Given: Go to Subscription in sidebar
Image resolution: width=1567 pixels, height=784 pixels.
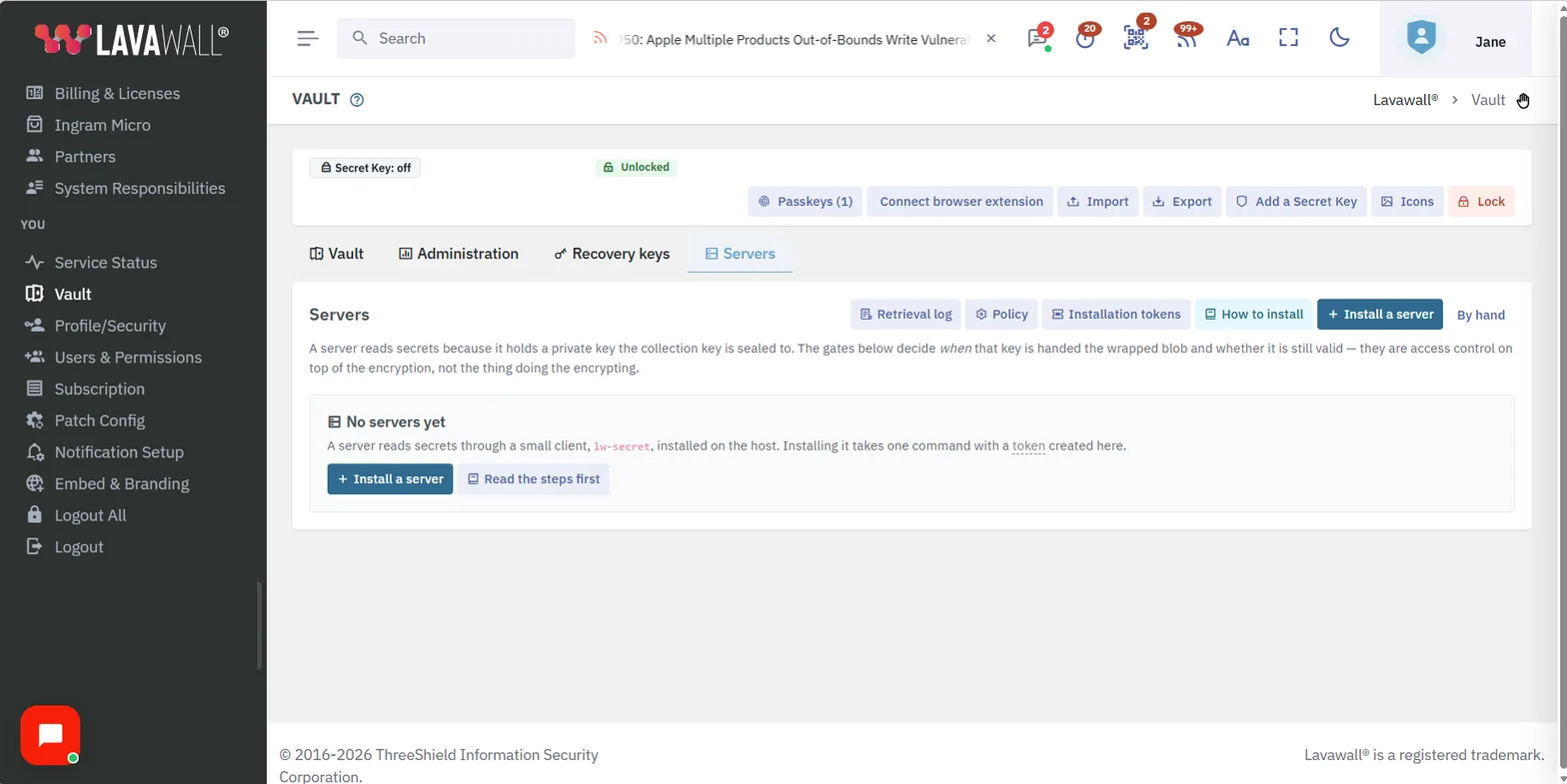Looking at the screenshot, I should pos(99,390).
